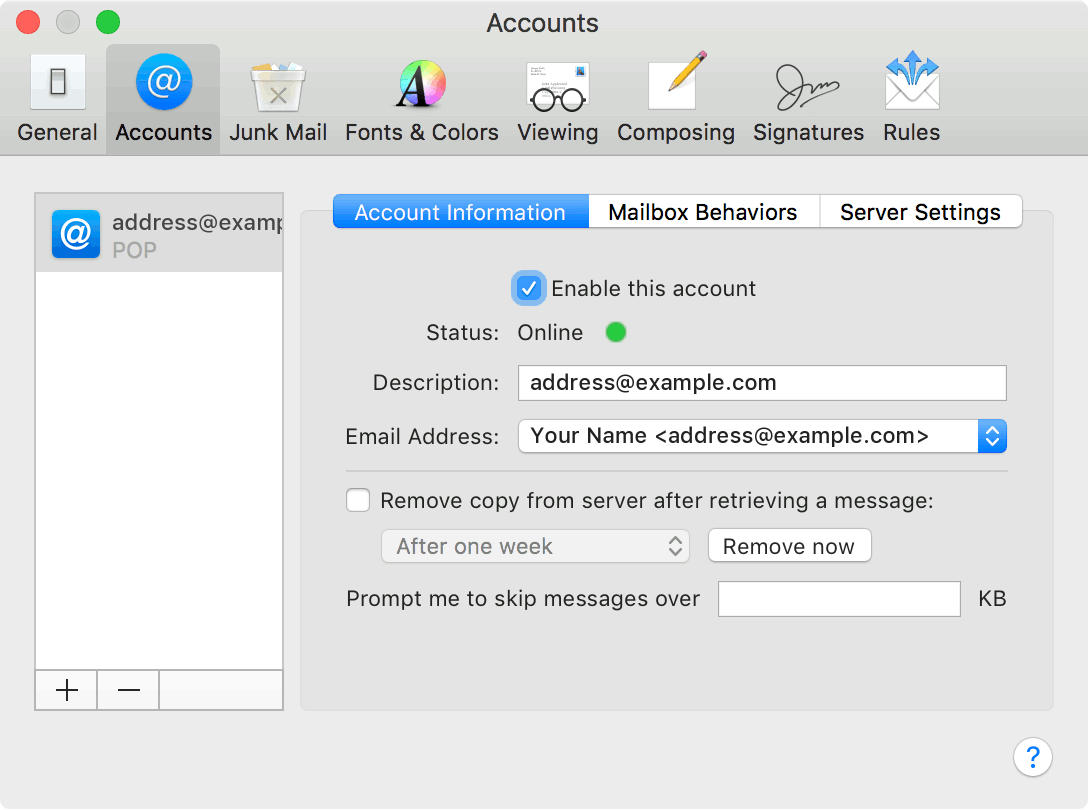This screenshot has height=809, width=1088.
Task: Open the After one week dropdown
Action: click(x=535, y=546)
